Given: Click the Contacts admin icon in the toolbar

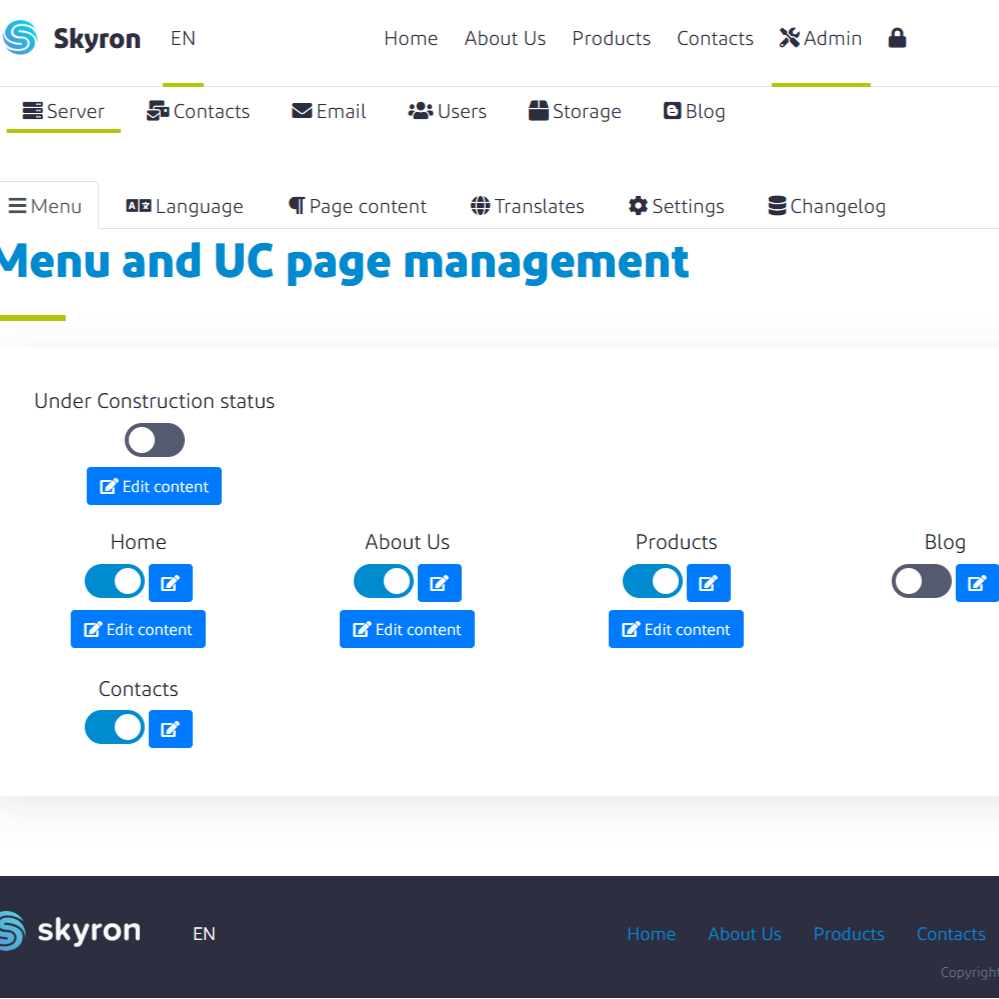Looking at the screenshot, I should tap(158, 111).
